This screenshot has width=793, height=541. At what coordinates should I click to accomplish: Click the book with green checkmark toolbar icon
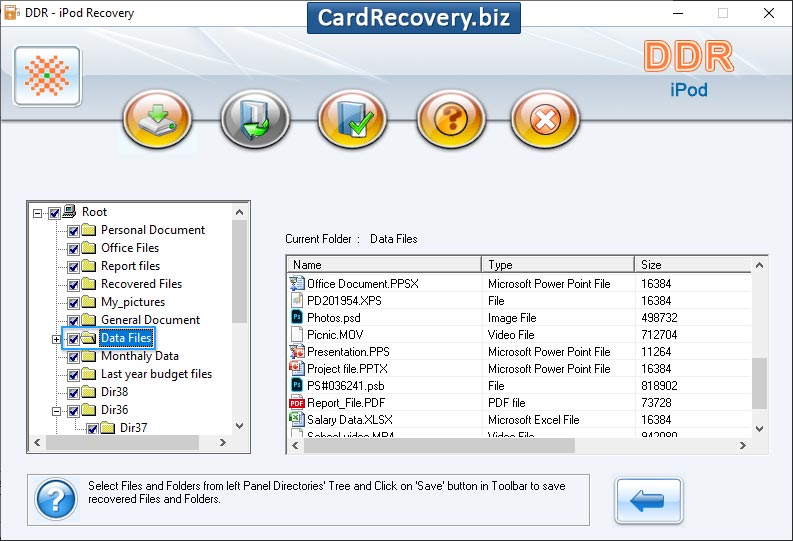tap(352, 119)
